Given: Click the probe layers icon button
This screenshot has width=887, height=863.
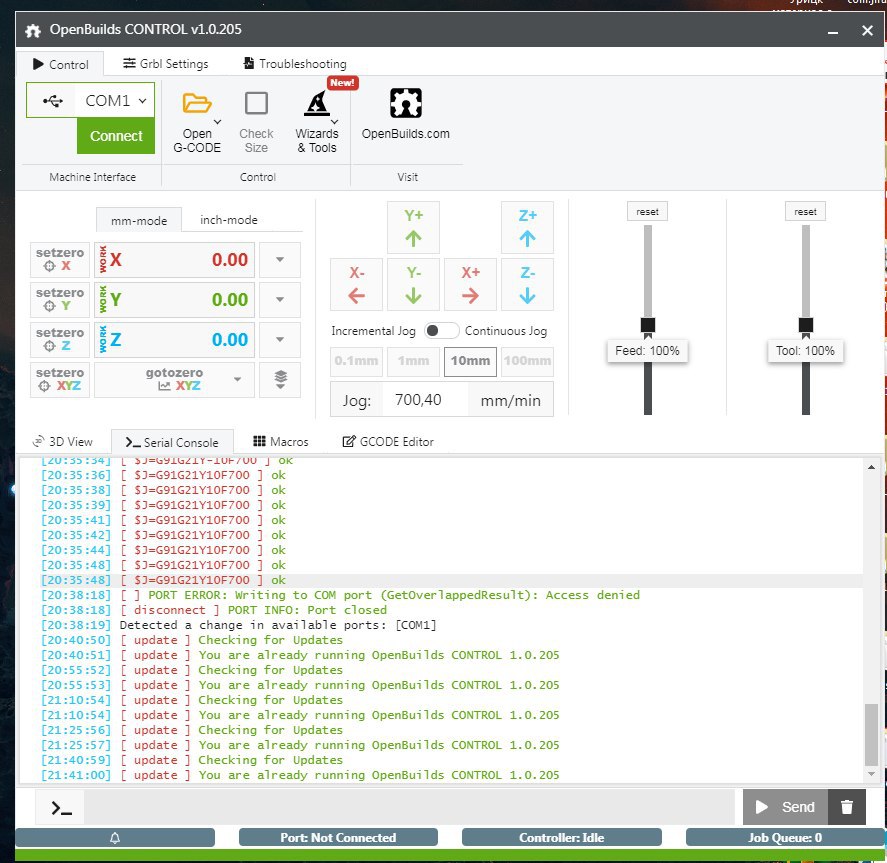Looking at the screenshot, I should (280, 379).
